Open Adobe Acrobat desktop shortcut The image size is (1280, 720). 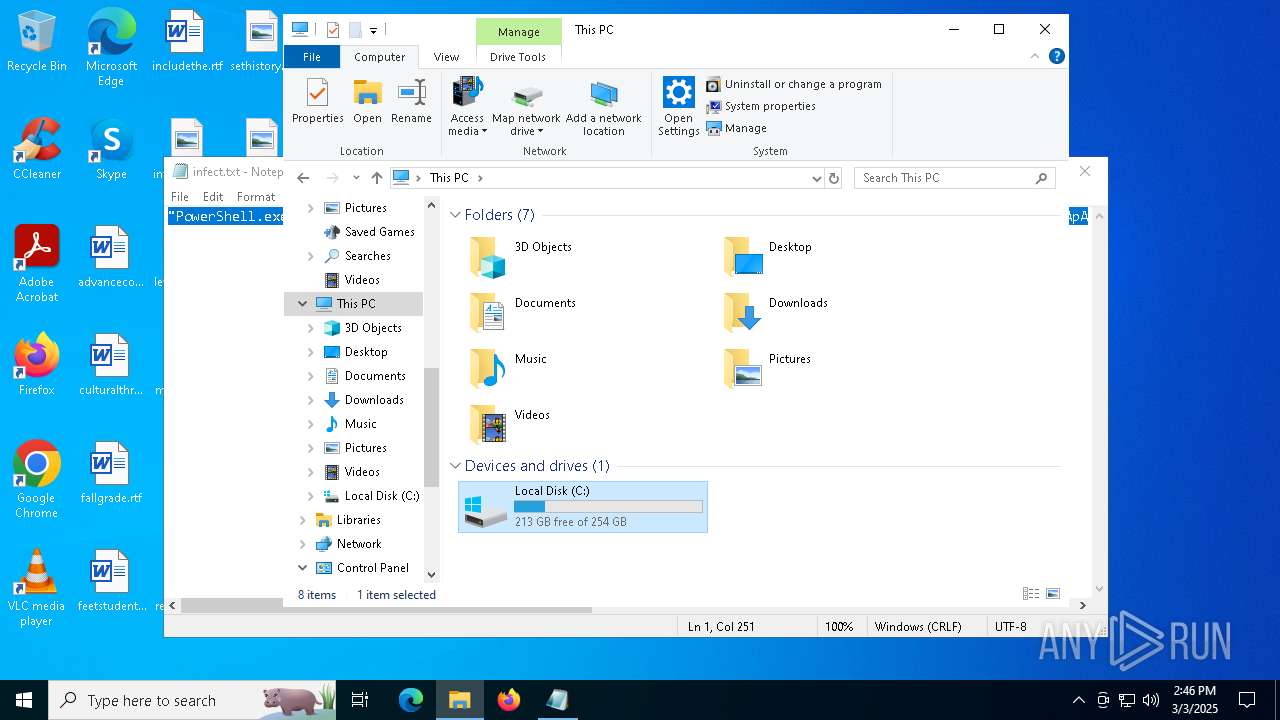coord(37,265)
